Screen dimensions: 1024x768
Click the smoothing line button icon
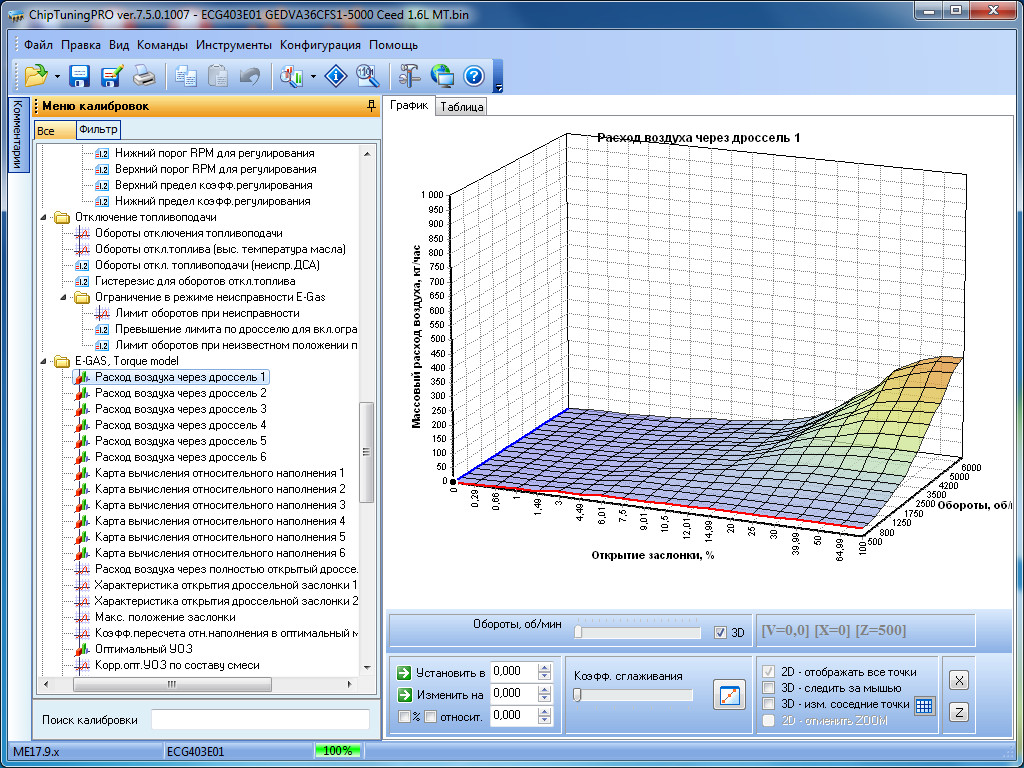pyautogui.click(x=729, y=695)
